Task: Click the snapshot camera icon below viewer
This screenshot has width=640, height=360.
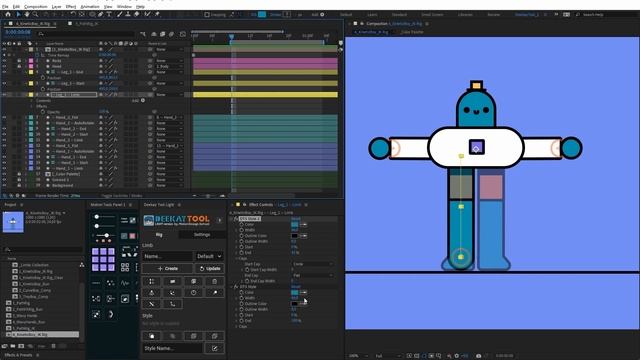Action: tap(478, 356)
